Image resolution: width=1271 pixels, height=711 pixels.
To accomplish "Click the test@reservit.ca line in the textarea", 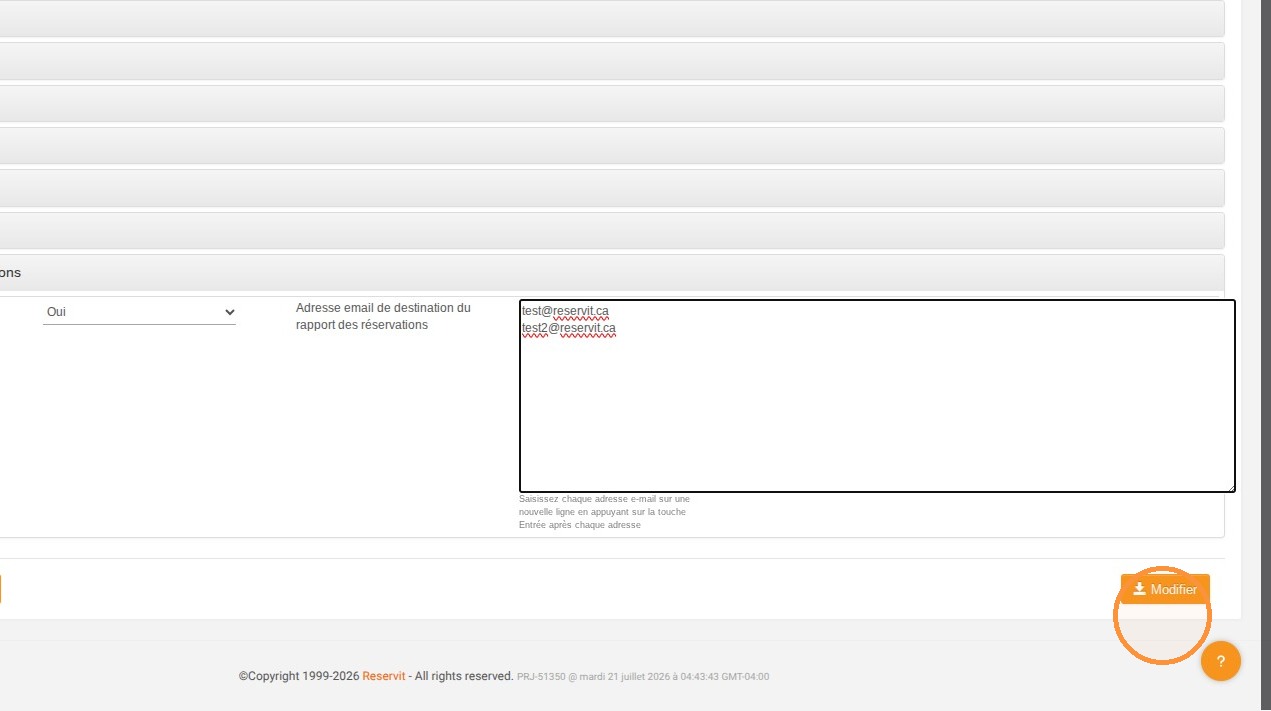I will (565, 312).
